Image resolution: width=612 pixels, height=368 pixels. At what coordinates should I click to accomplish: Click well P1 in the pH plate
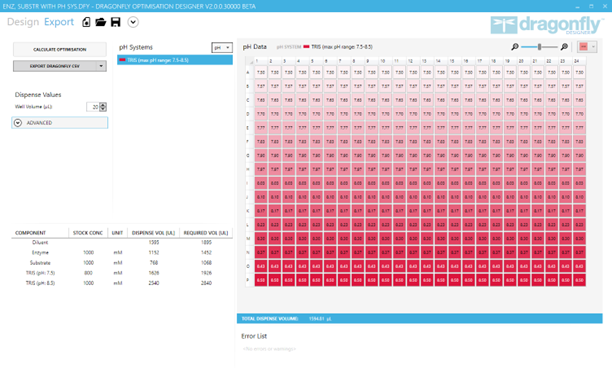[261, 280]
